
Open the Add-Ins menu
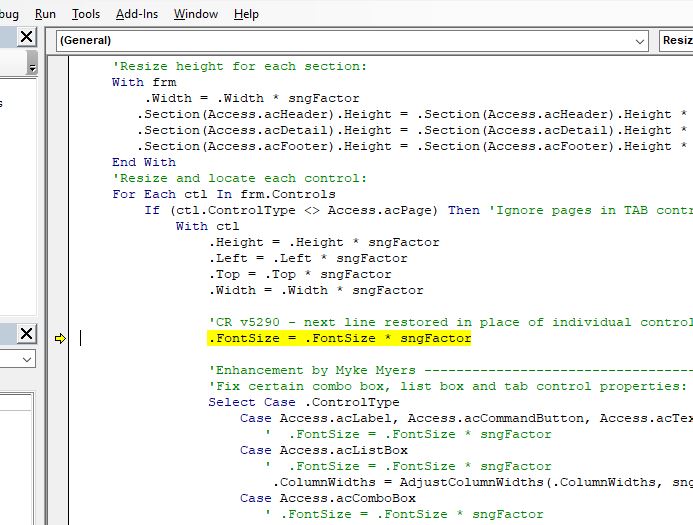137,14
